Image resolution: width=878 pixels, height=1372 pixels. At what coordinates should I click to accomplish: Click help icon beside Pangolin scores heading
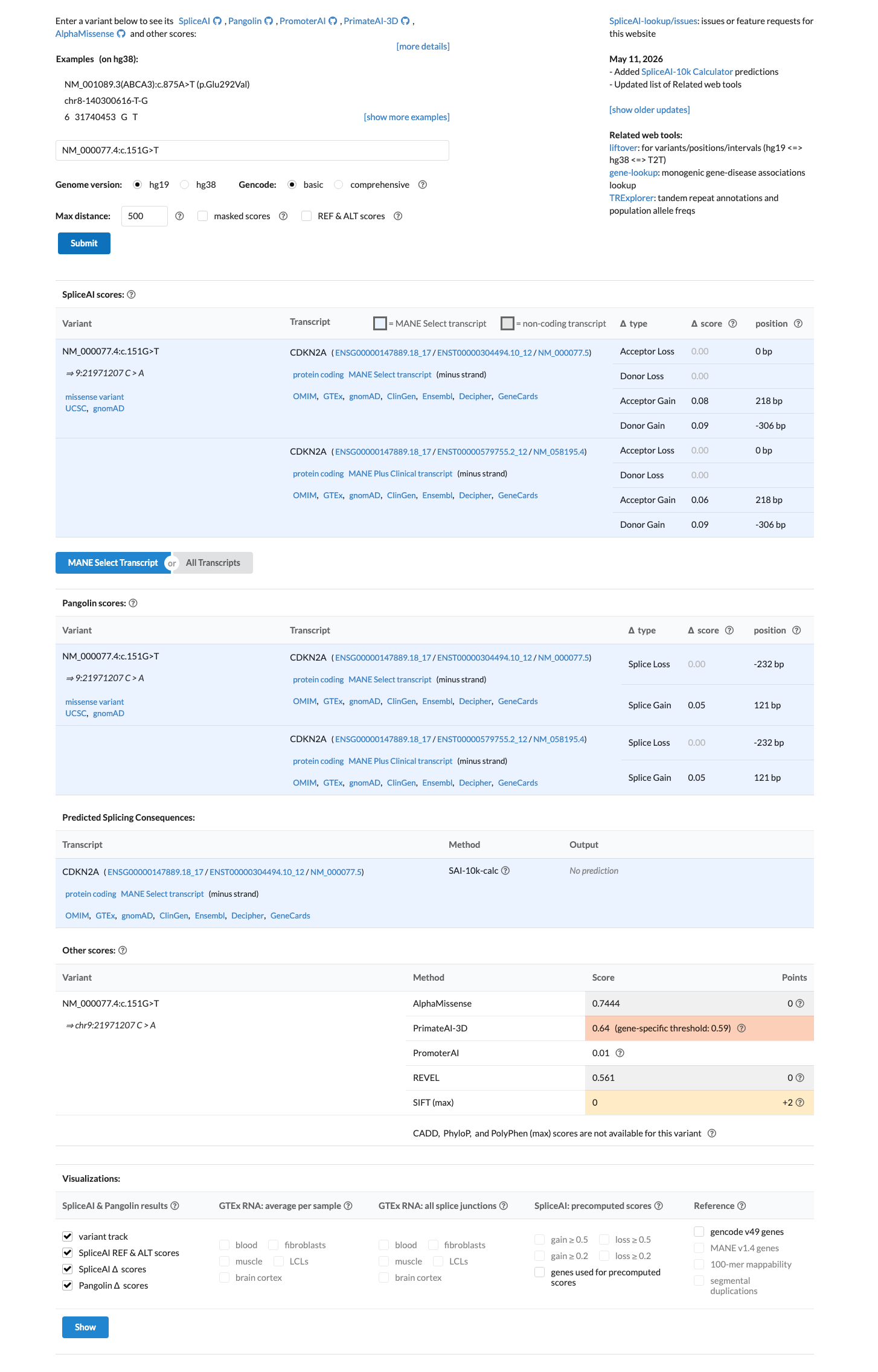tap(133, 603)
